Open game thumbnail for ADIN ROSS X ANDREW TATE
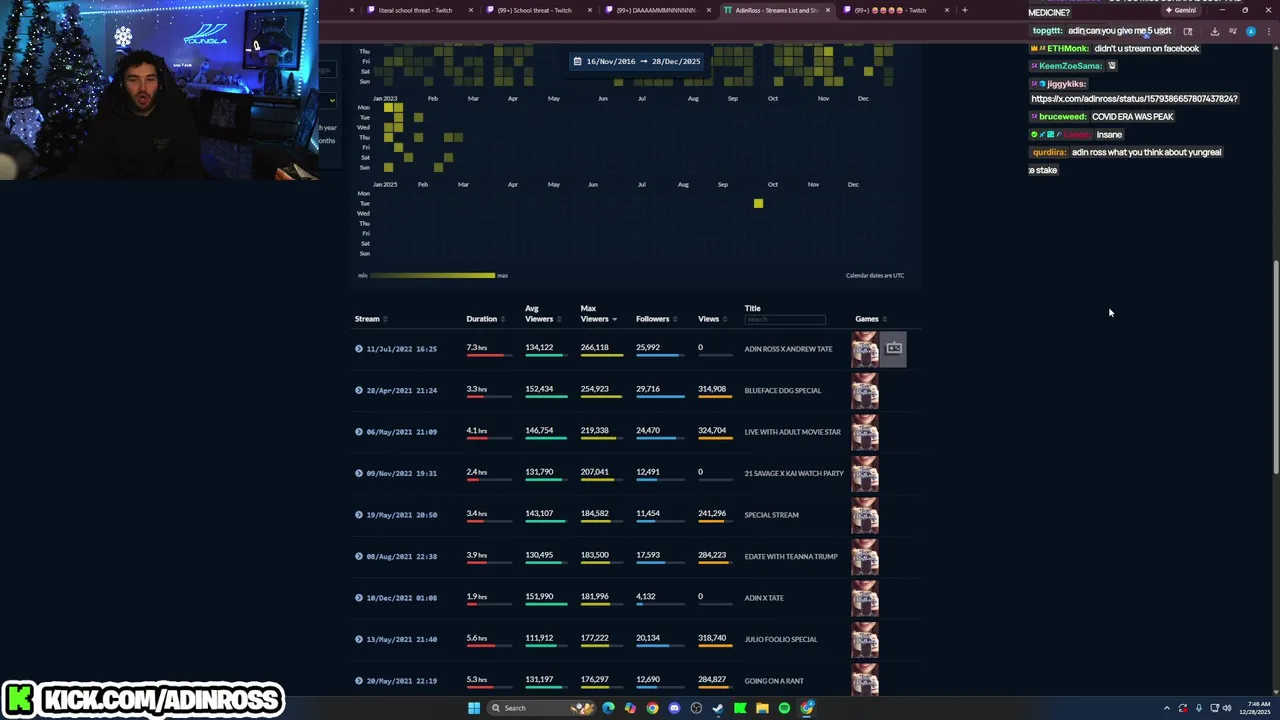Viewport: 1280px width, 720px height. click(865, 349)
